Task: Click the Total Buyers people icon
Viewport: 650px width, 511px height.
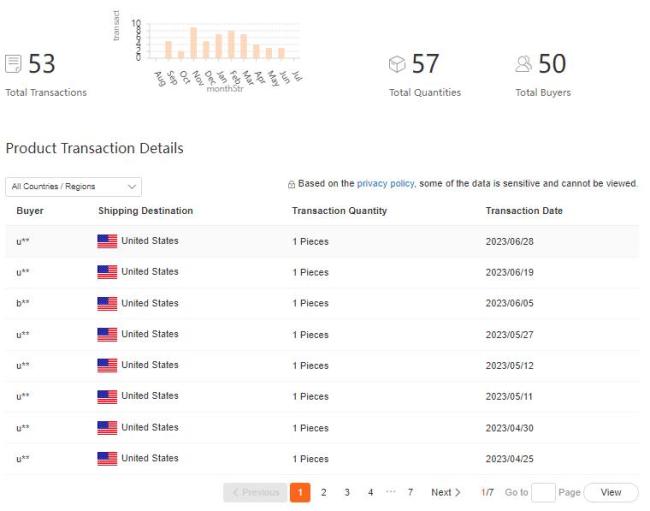Action: coord(524,64)
